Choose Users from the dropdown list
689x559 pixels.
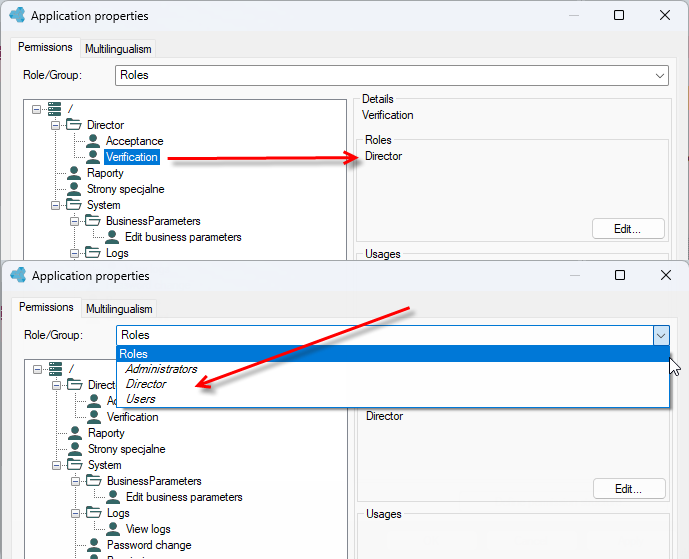click(x=393, y=399)
